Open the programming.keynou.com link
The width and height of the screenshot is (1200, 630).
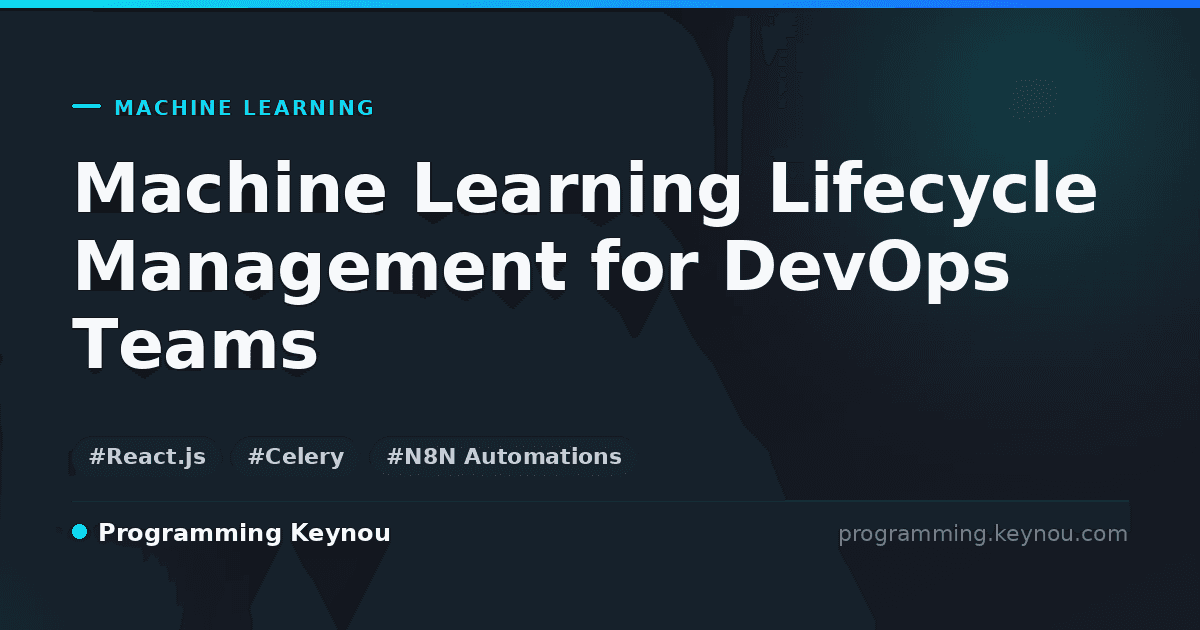point(983,534)
